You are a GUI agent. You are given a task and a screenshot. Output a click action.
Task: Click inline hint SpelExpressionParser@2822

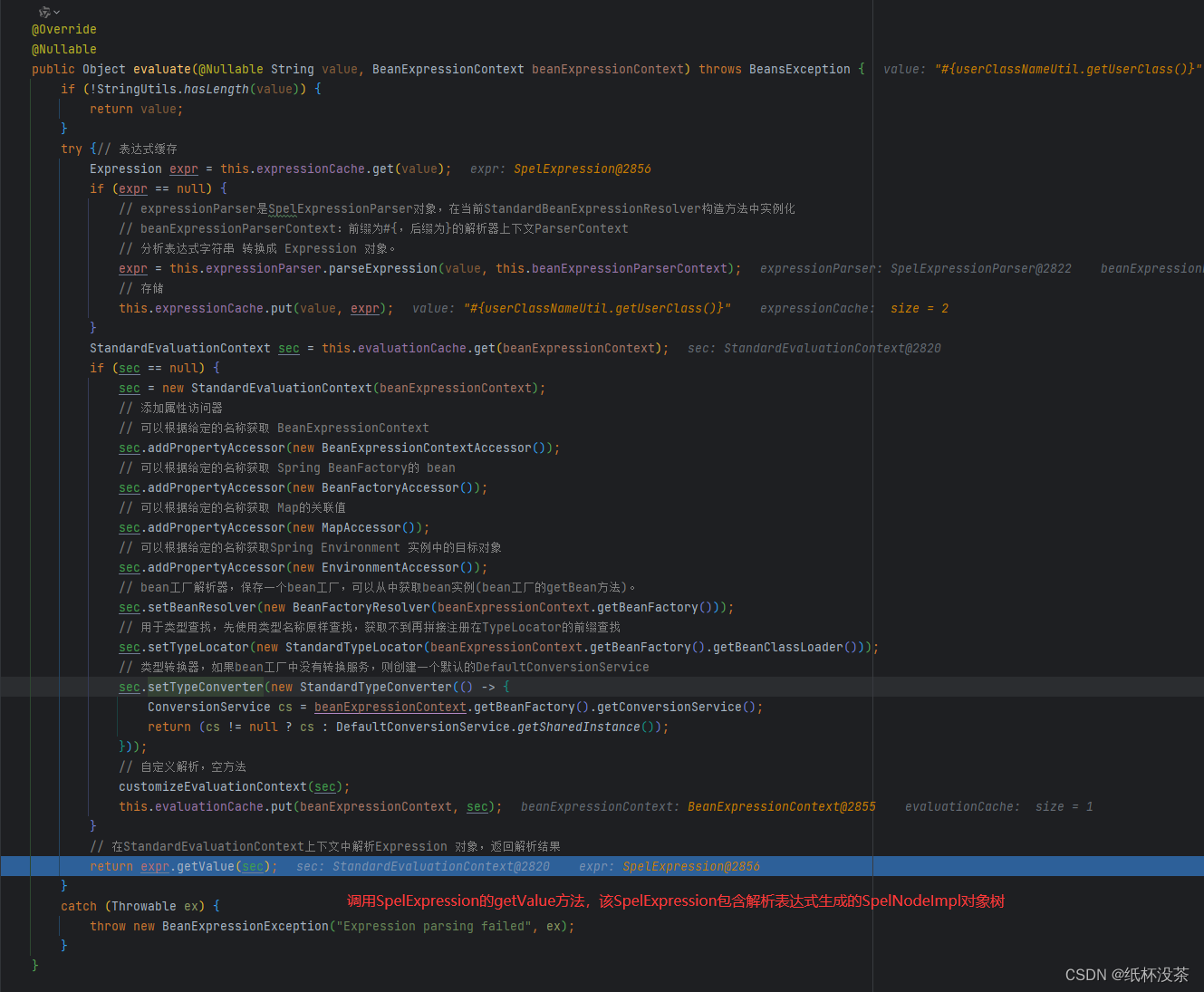pyautogui.click(x=981, y=268)
